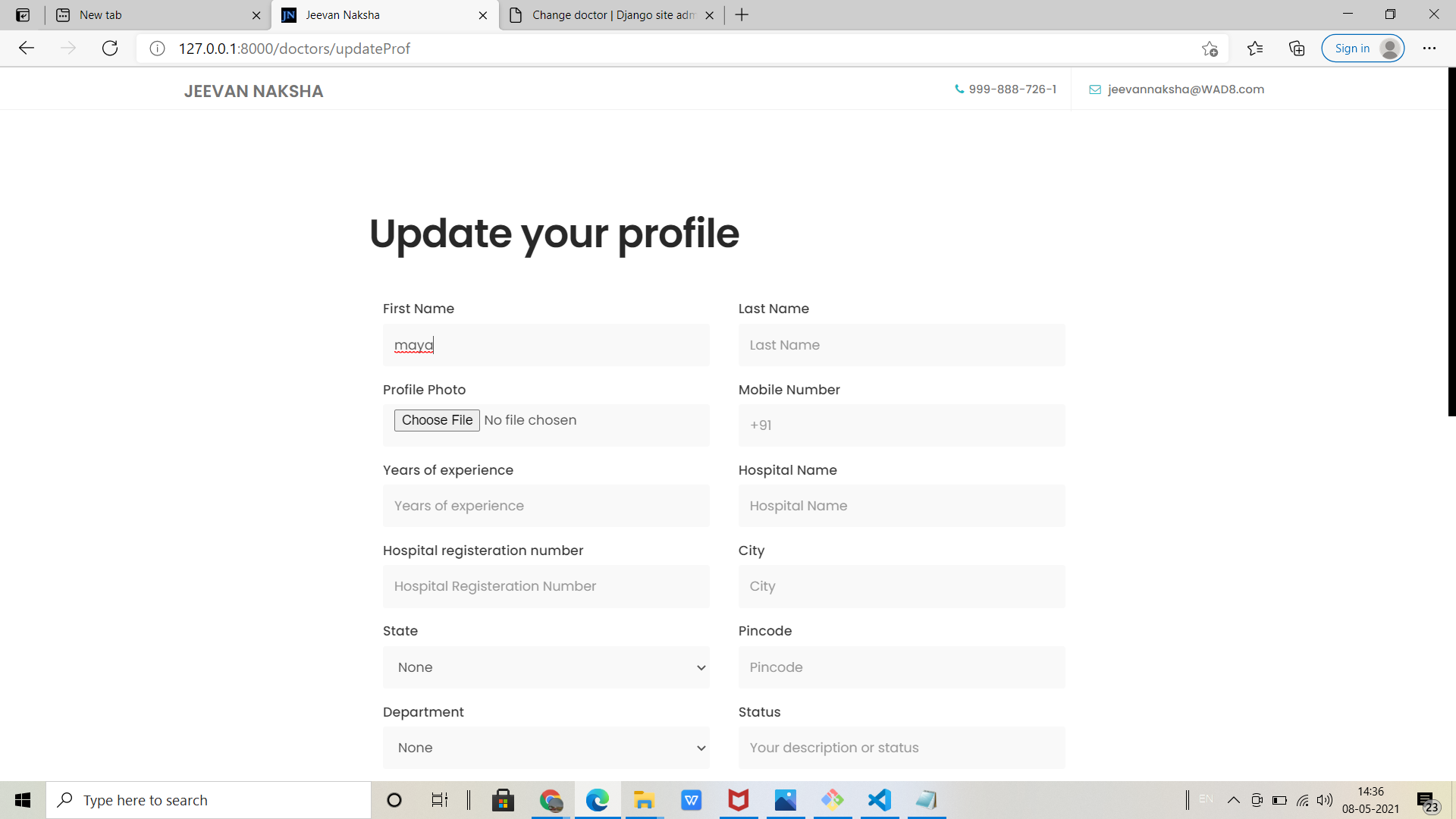Click the Choose File button for Profile Photo
This screenshot has height=819, width=1456.
[x=437, y=420]
